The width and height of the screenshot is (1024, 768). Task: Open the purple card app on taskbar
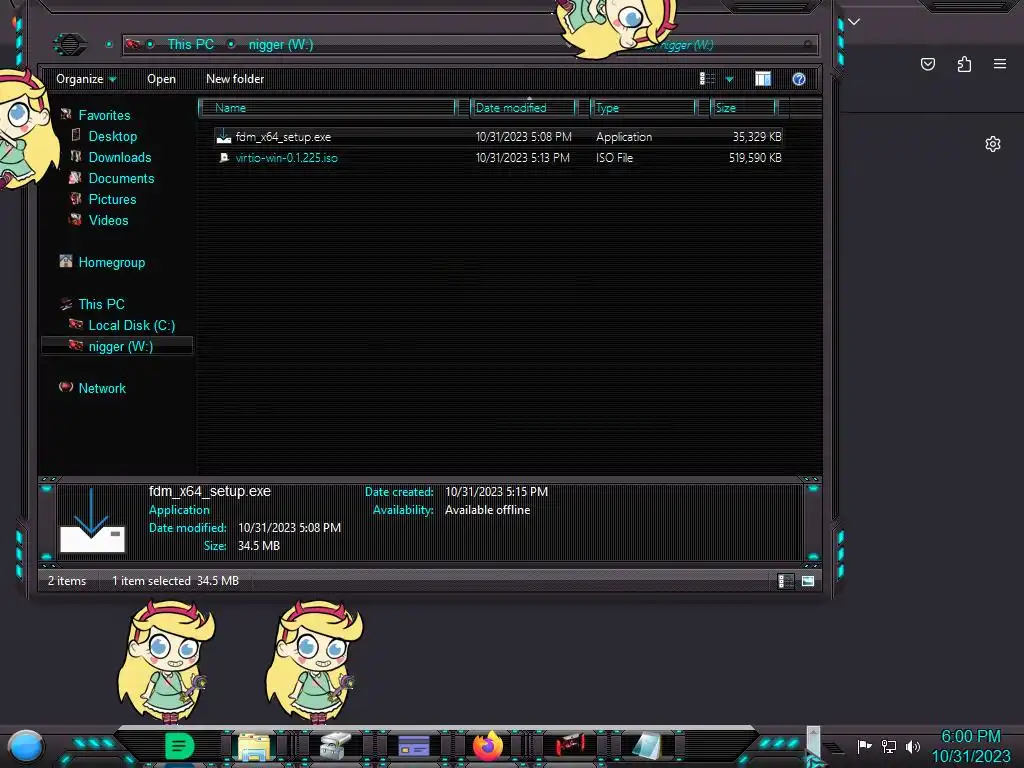coord(413,746)
